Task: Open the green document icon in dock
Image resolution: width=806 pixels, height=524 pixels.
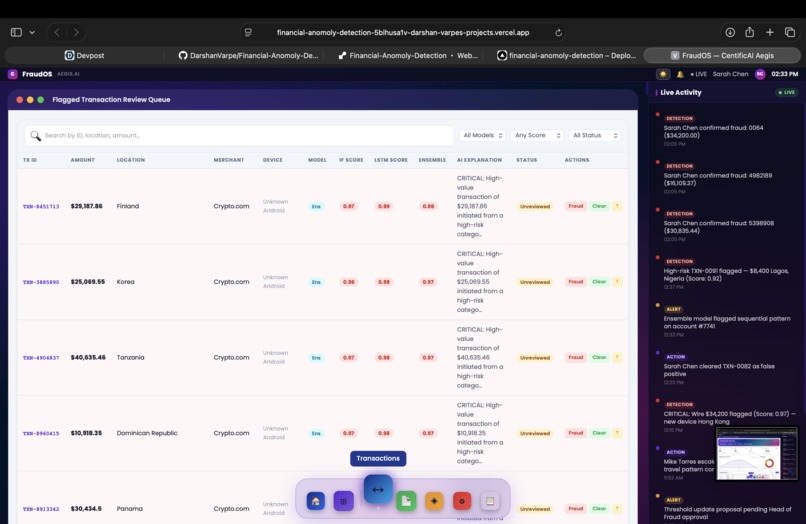Action: click(406, 501)
